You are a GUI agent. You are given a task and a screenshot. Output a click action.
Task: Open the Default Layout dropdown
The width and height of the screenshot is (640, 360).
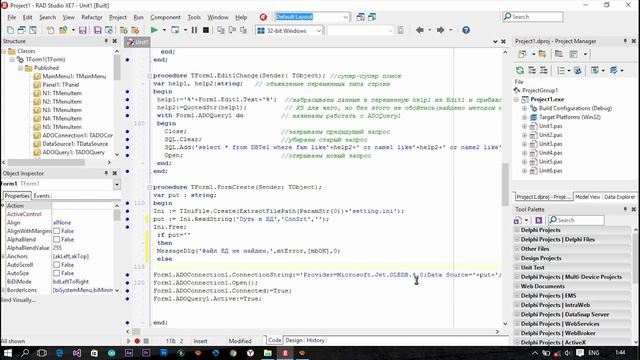point(345,17)
